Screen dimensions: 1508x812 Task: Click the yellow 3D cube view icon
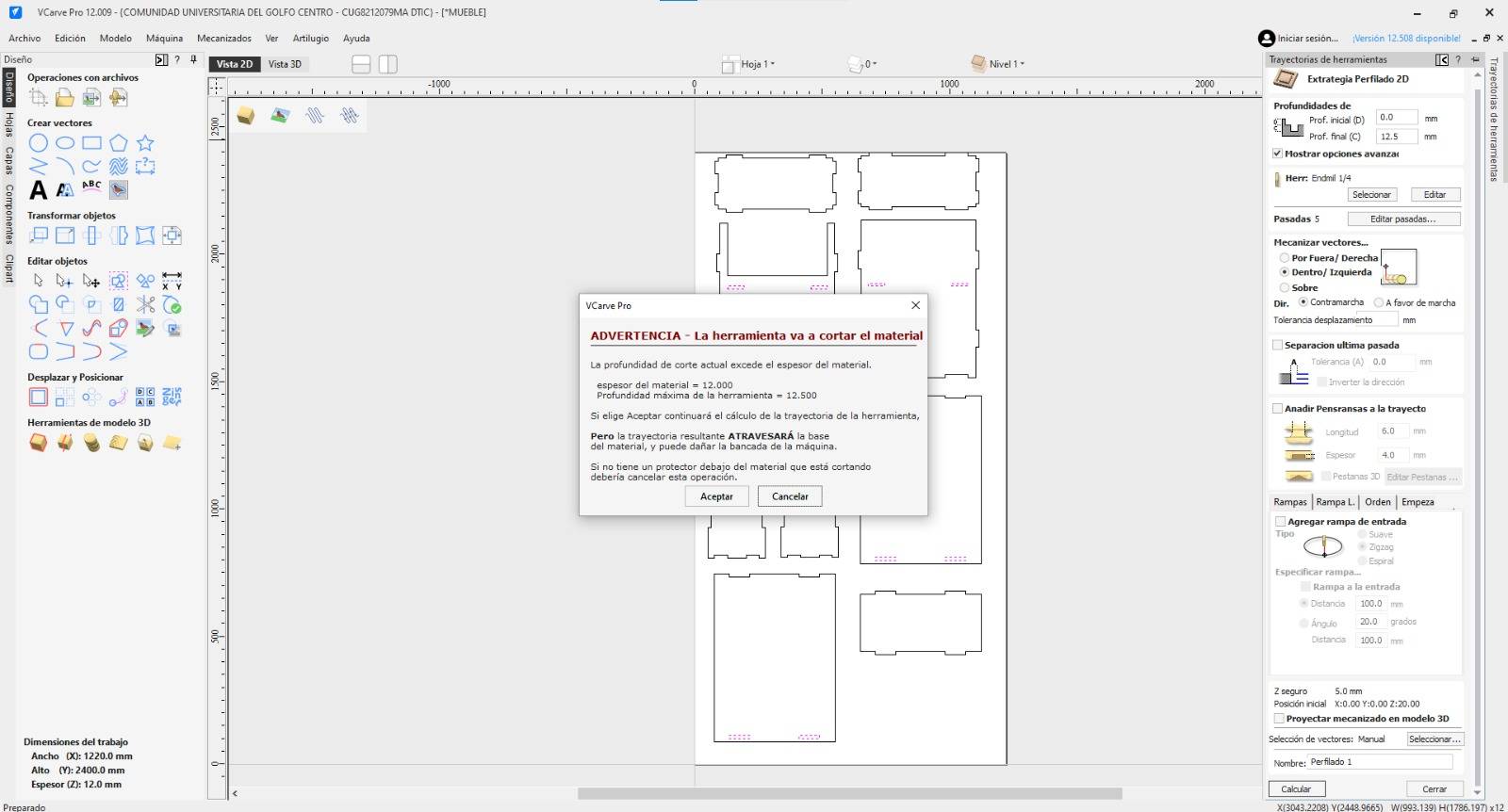[x=246, y=115]
